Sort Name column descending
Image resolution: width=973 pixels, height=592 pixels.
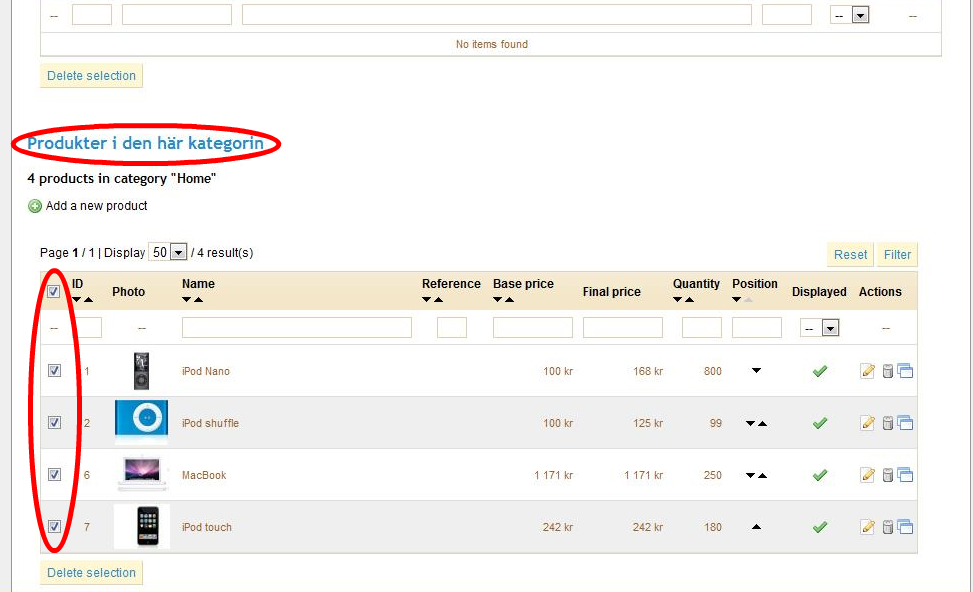pos(186,300)
